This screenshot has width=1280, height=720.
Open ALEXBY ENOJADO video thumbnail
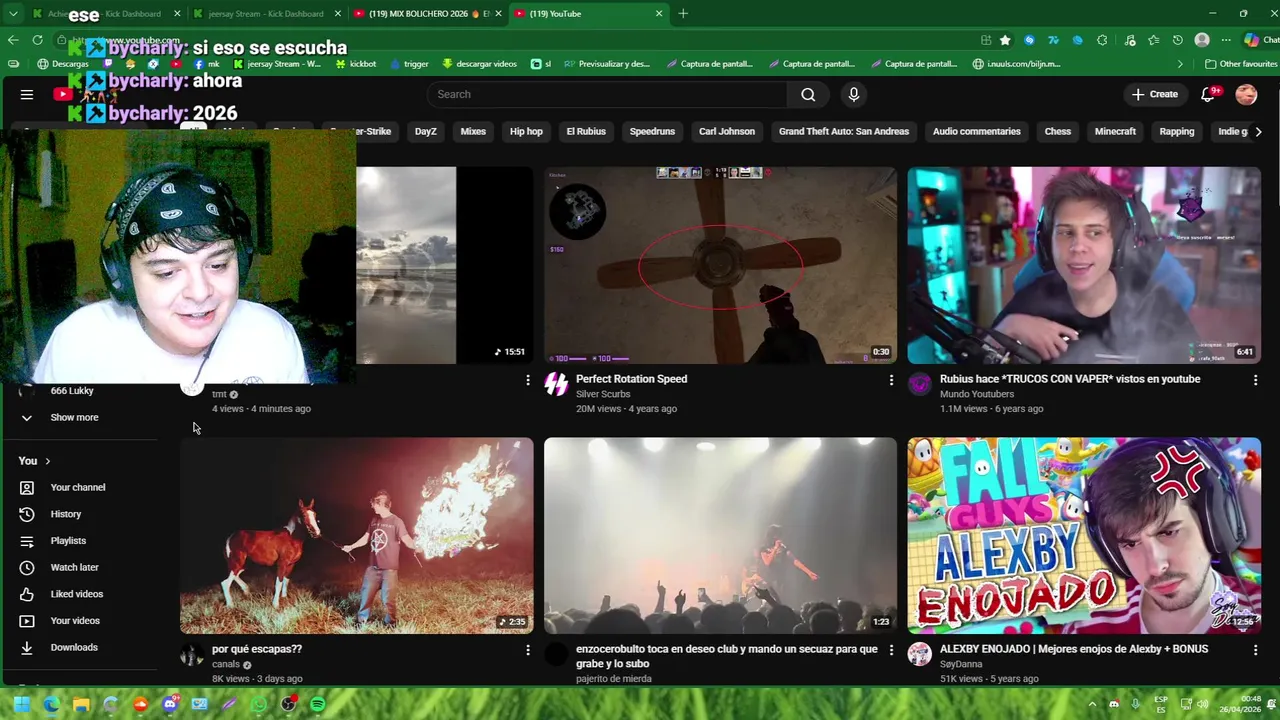click(1084, 535)
